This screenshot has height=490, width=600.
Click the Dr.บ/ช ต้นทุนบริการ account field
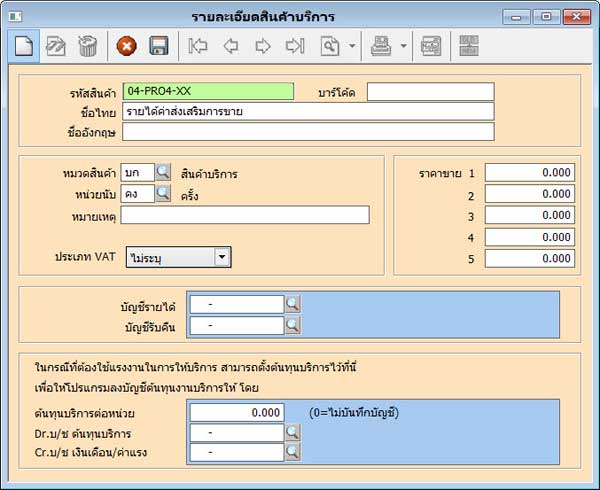[x=237, y=433]
